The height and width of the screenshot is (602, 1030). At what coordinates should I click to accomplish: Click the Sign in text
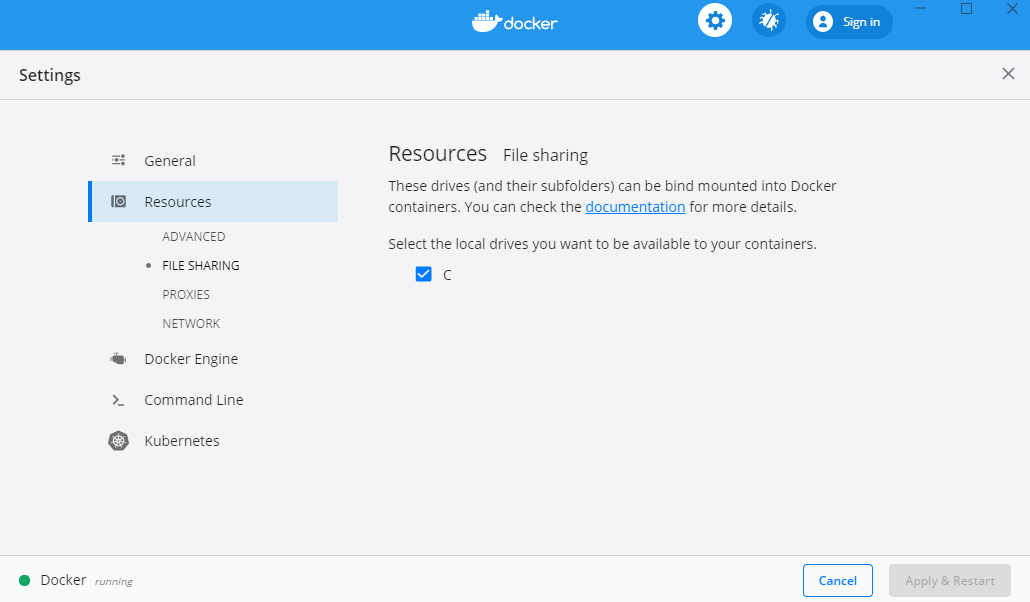coord(861,22)
